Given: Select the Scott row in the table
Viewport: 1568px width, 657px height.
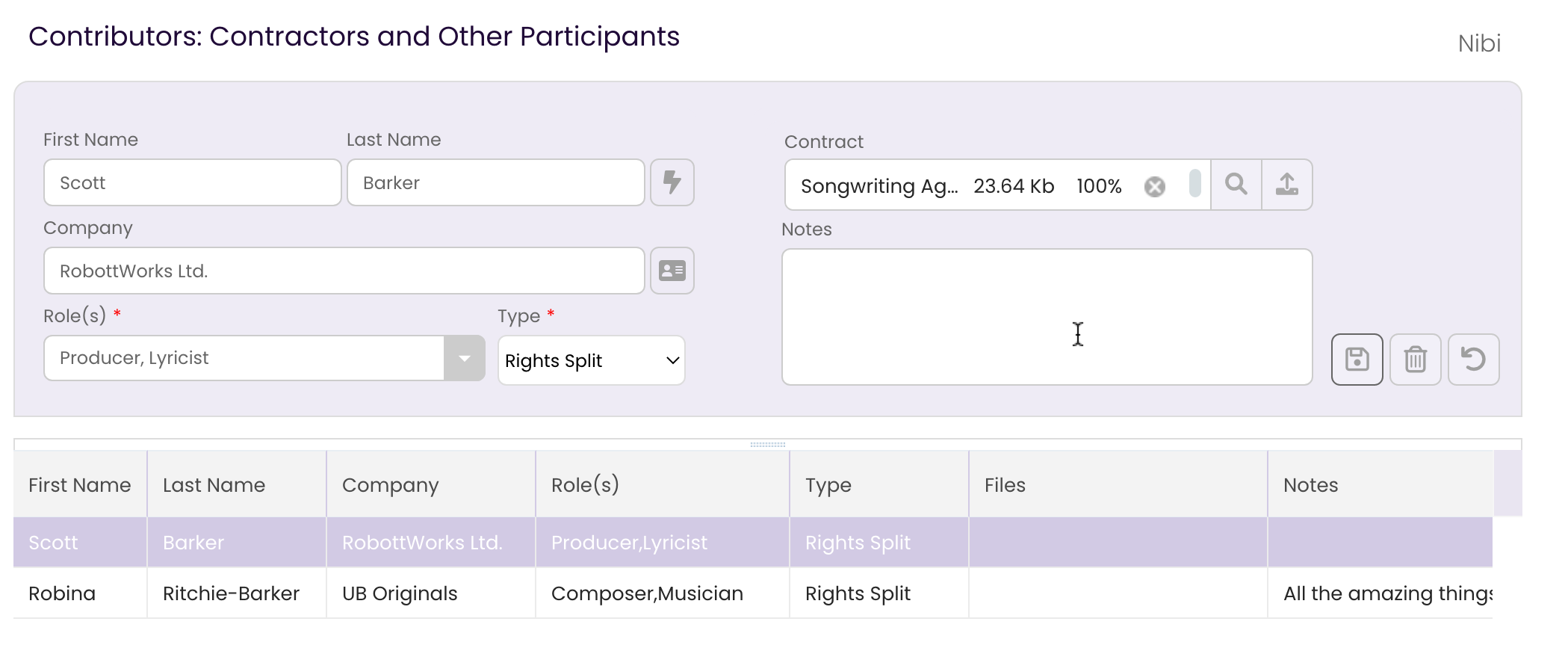Looking at the screenshot, I should (752, 543).
